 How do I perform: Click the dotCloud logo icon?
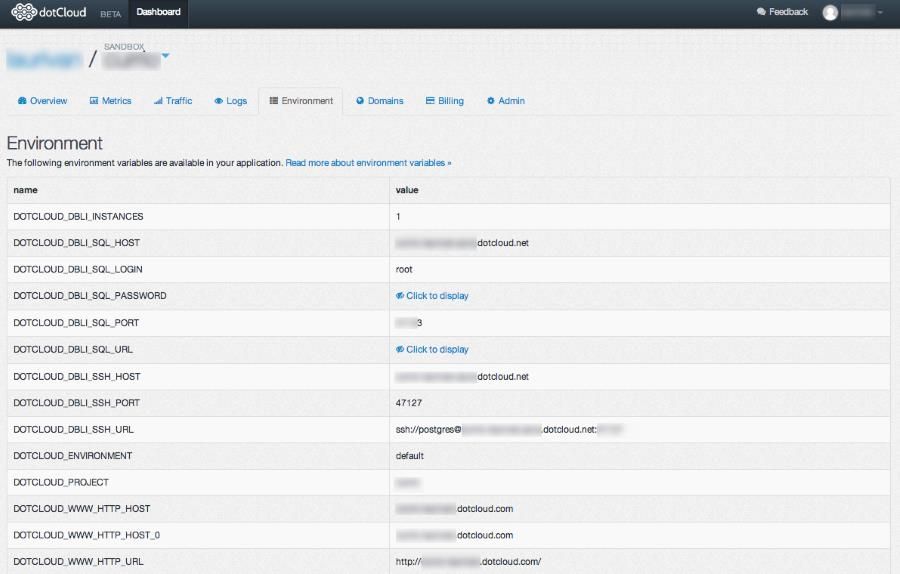coord(24,12)
